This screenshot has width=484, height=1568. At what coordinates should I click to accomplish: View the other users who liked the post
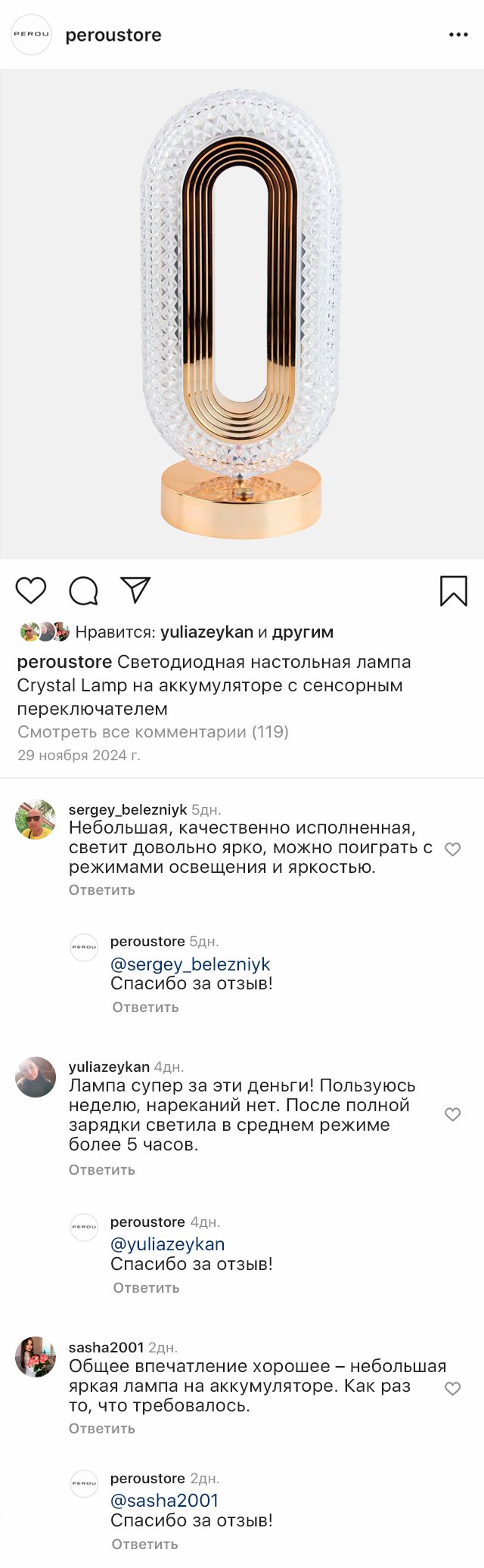[302, 632]
